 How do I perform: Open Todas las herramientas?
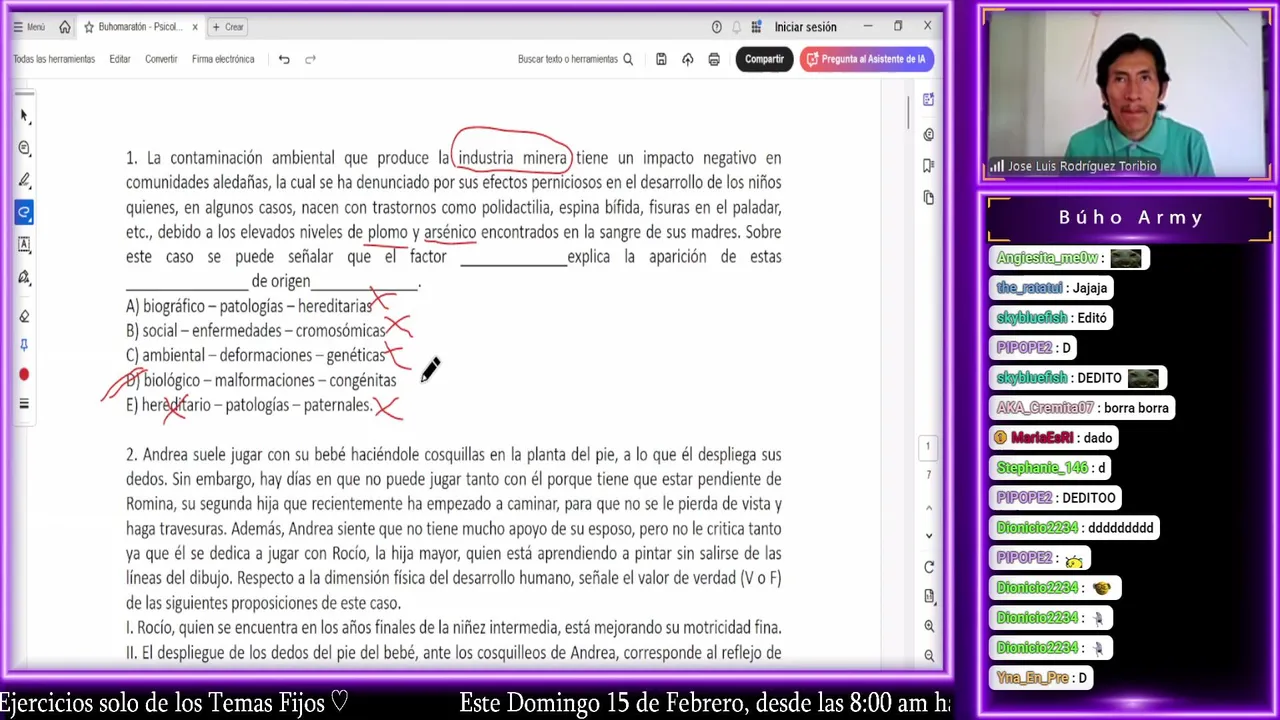coord(54,59)
